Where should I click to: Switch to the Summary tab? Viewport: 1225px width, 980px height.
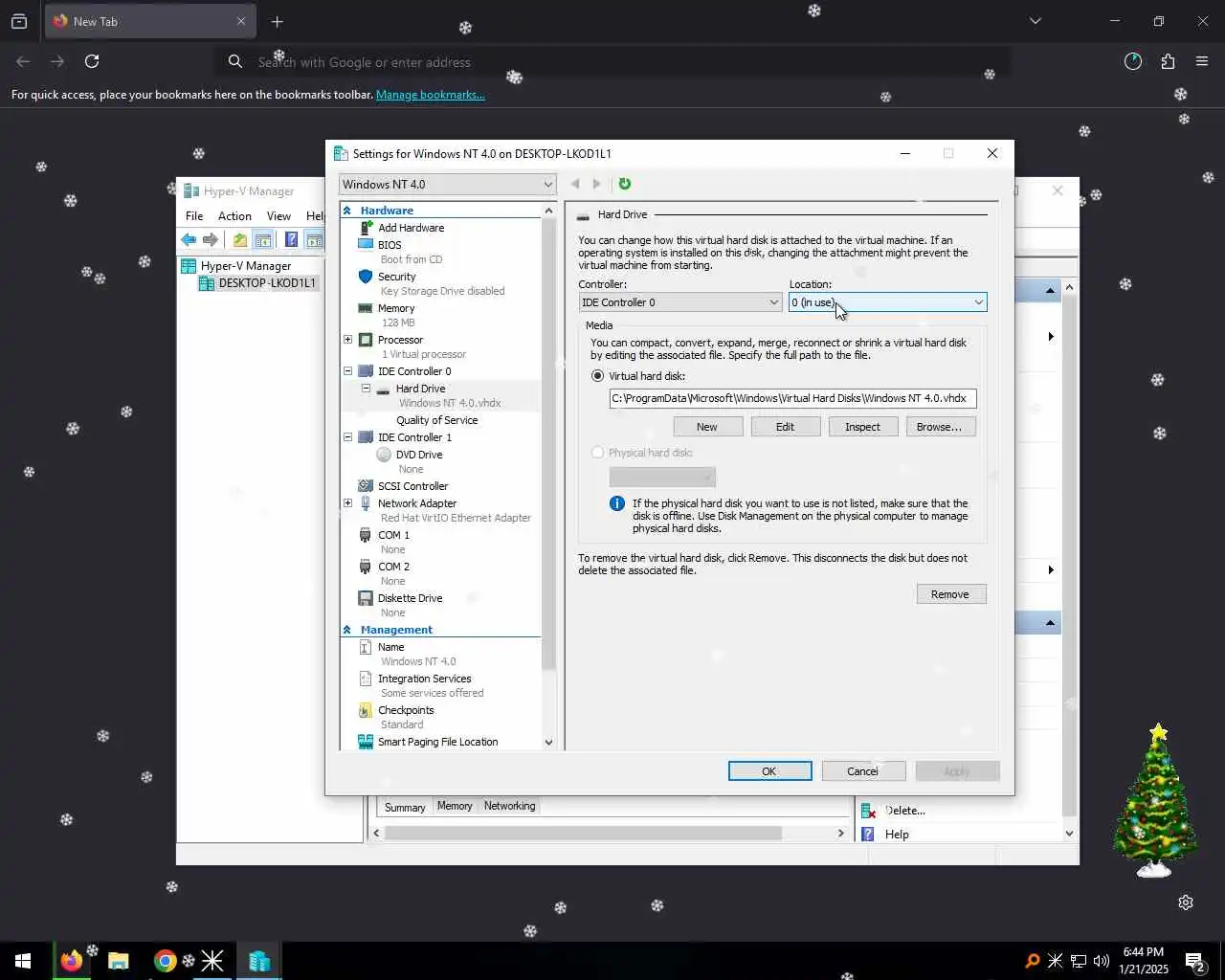click(405, 807)
